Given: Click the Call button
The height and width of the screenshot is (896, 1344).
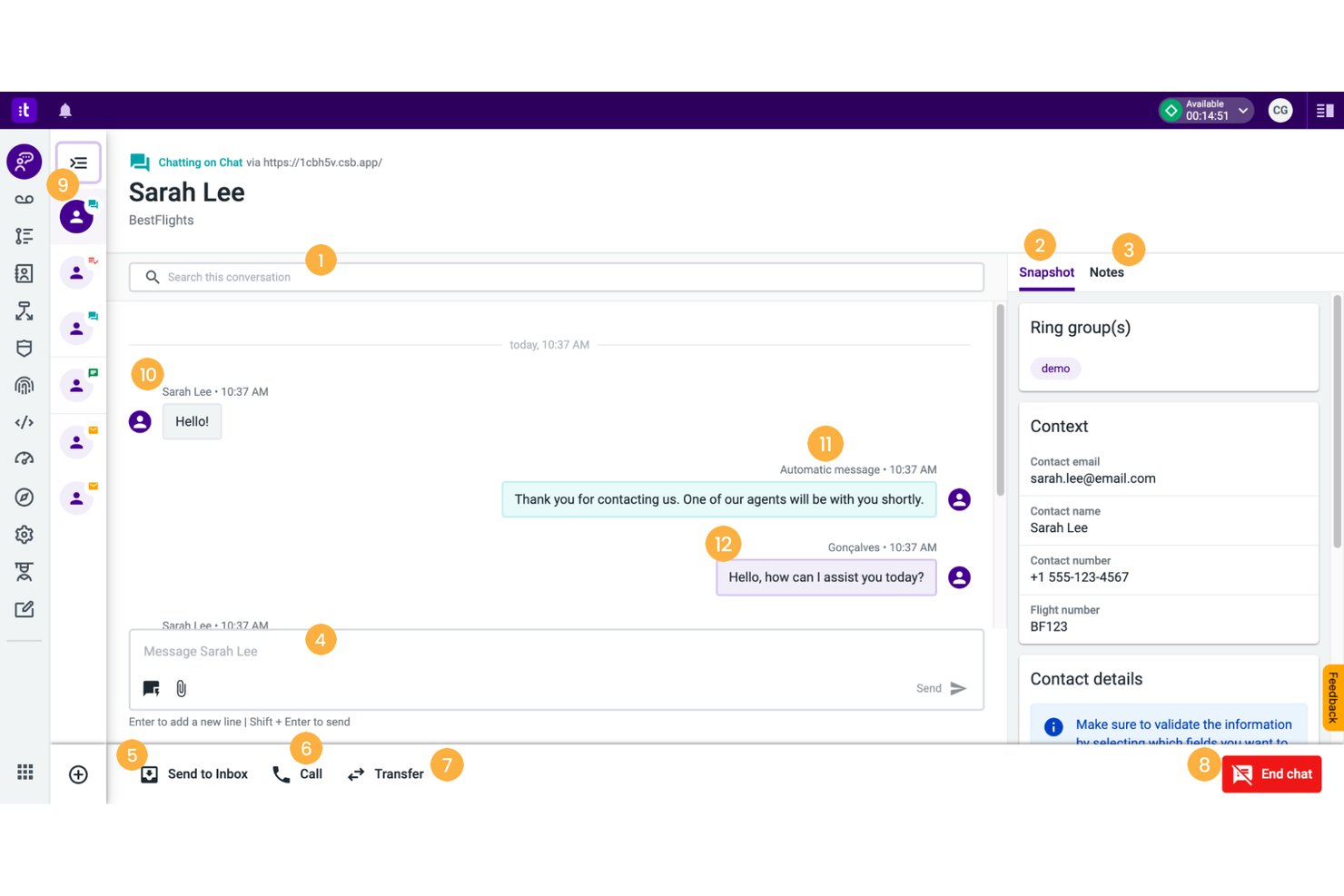Looking at the screenshot, I should click(297, 774).
